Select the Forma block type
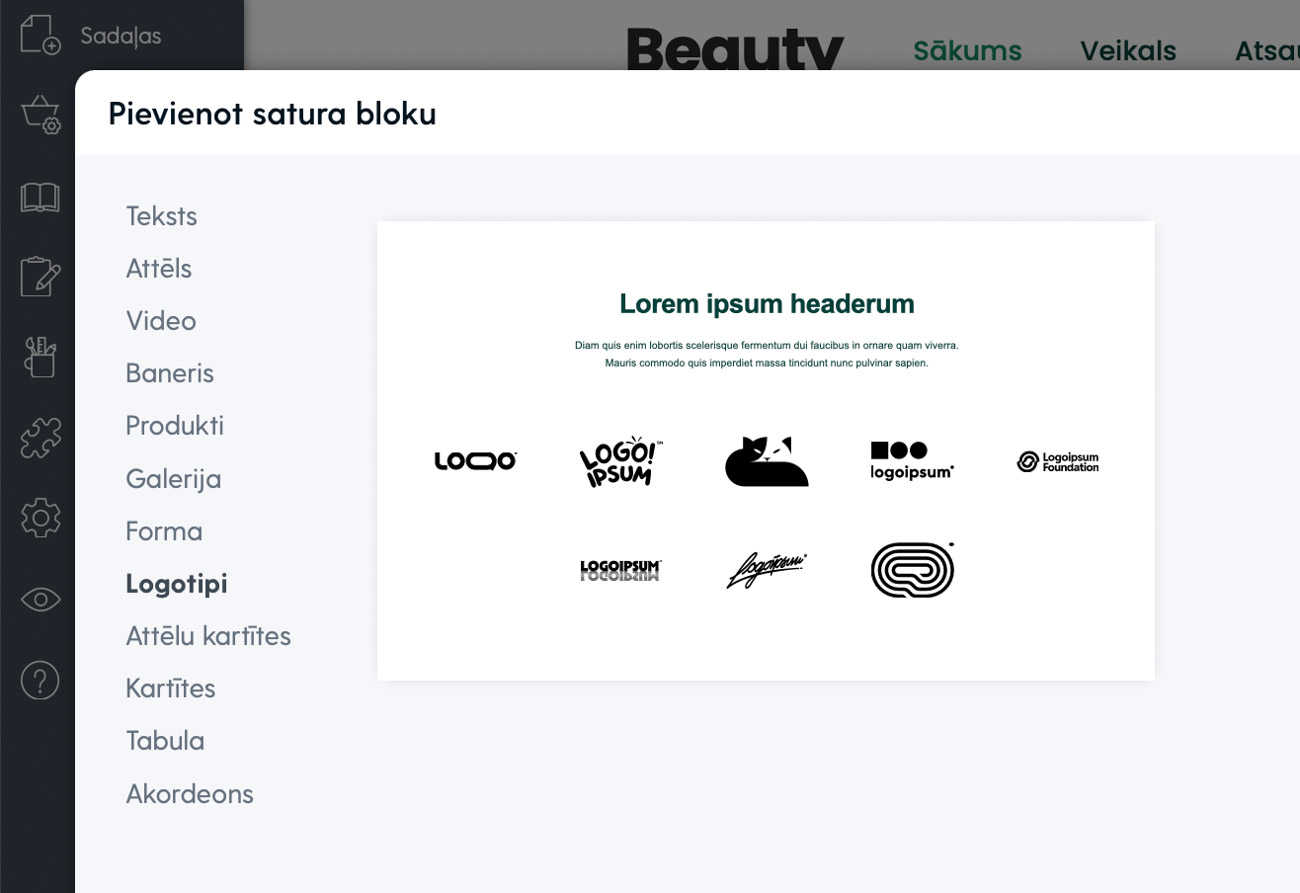This screenshot has height=893, width=1300. coord(164,531)
